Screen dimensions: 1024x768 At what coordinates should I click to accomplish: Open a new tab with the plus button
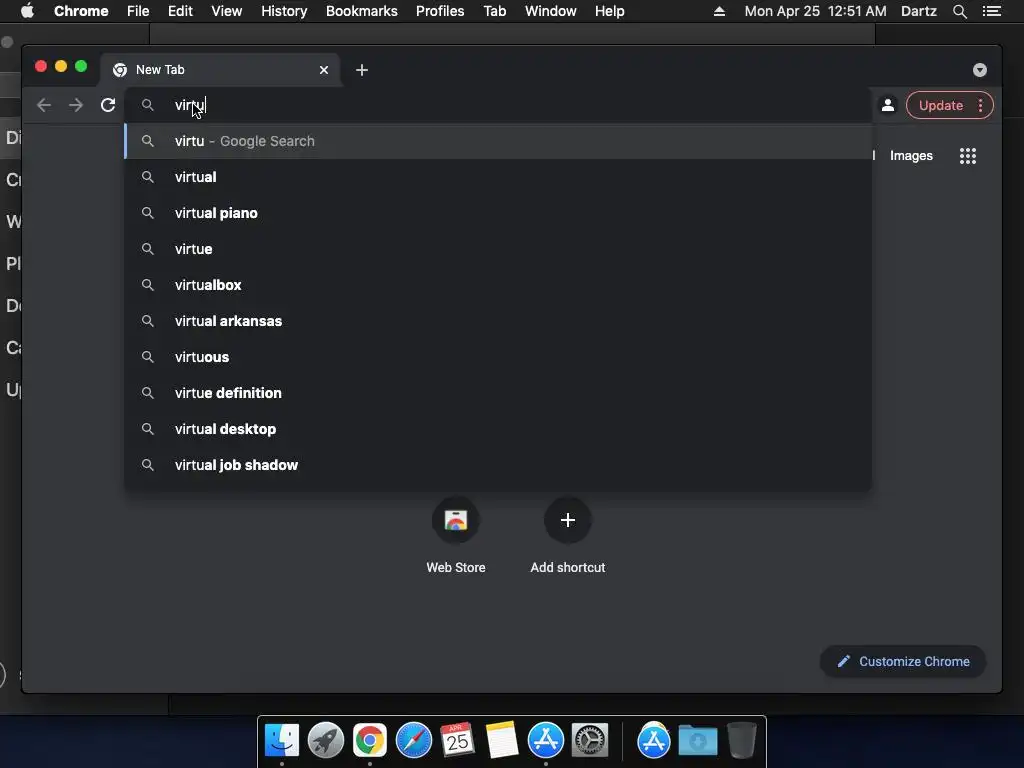tap(362, 70)
